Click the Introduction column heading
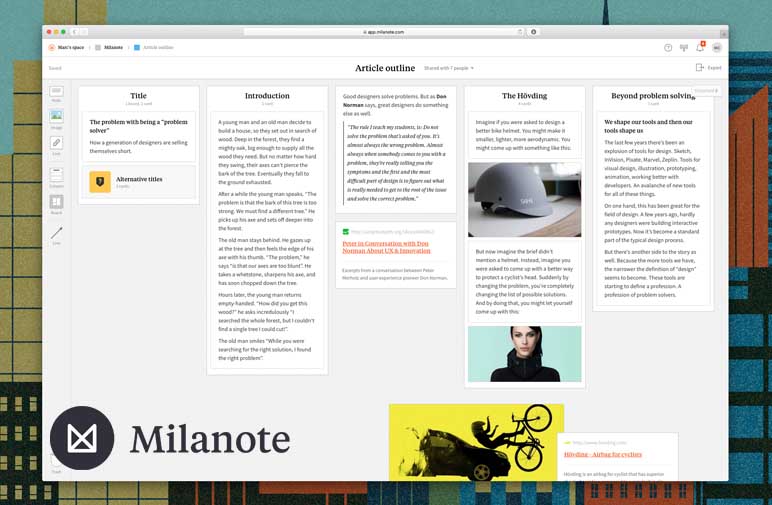Viewport: 772px width, 505px height. 267,96
